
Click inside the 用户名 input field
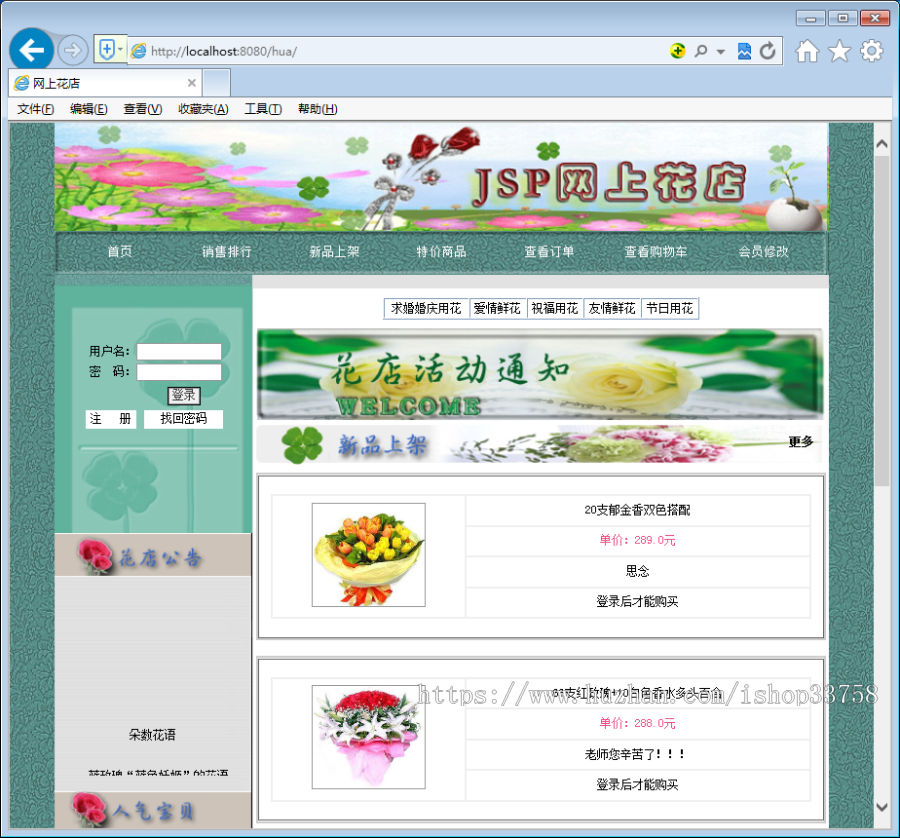pos(181,352)
